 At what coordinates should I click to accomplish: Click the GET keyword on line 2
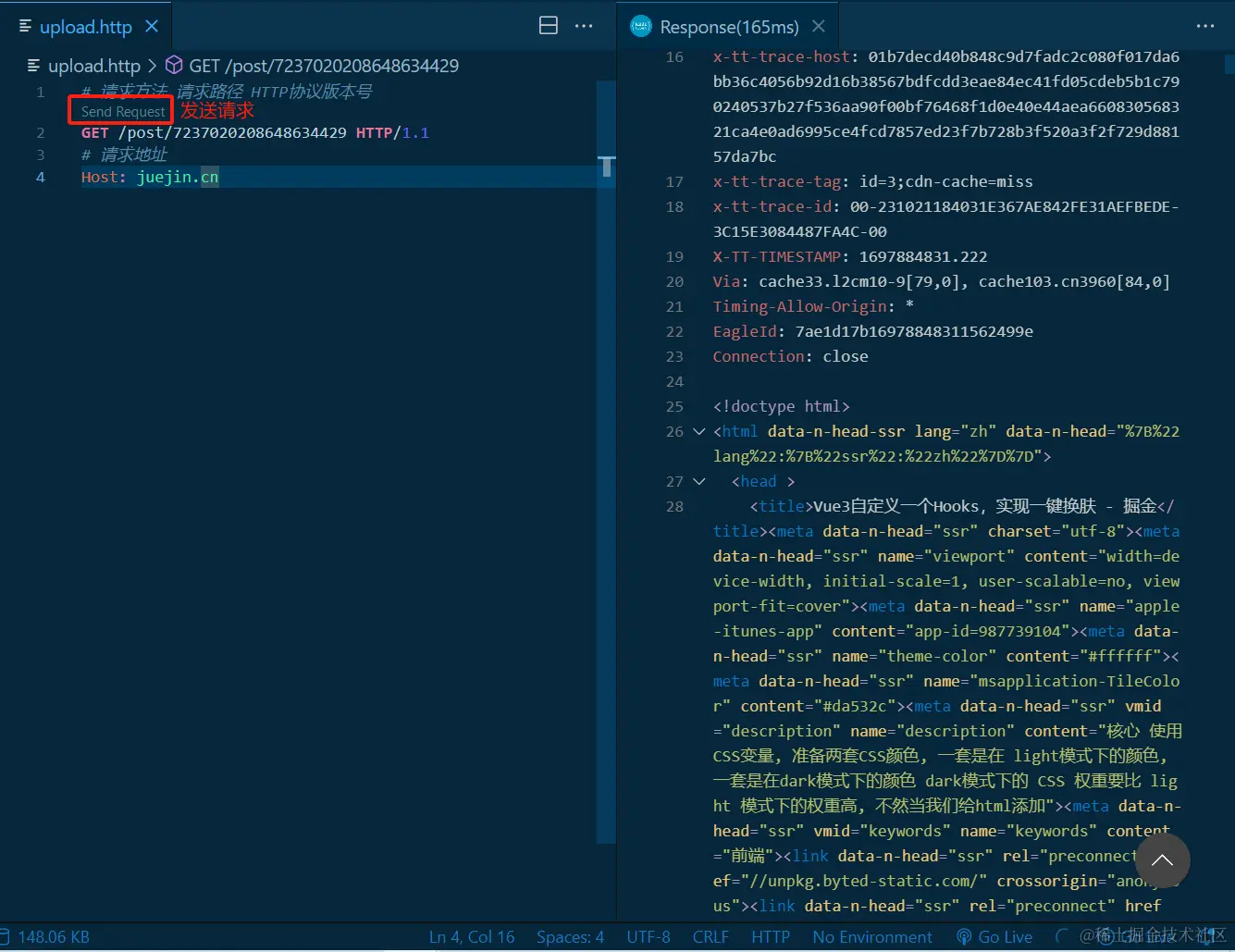(x=95, y=133)
